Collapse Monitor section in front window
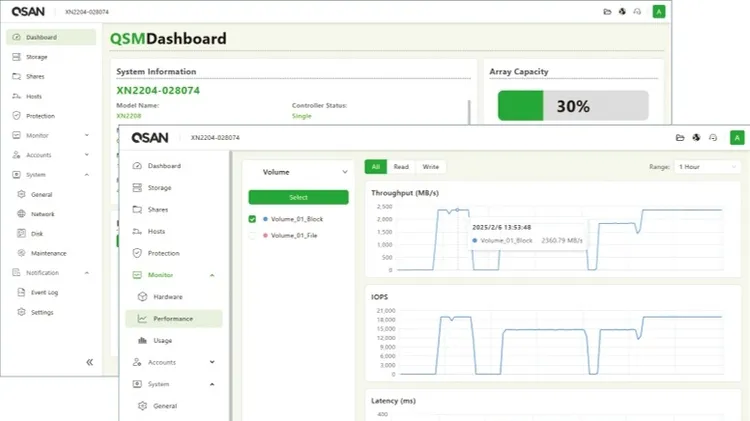 (x=212, y=275)
